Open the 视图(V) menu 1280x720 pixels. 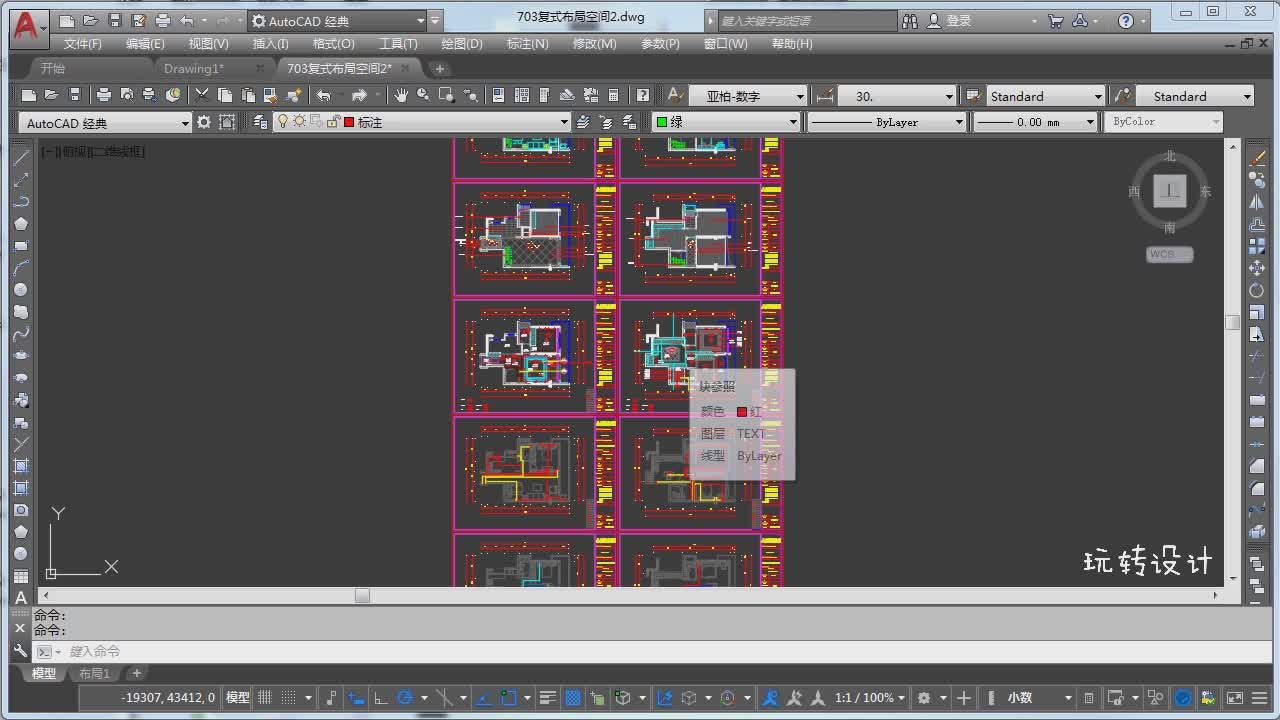pos(208,44)
